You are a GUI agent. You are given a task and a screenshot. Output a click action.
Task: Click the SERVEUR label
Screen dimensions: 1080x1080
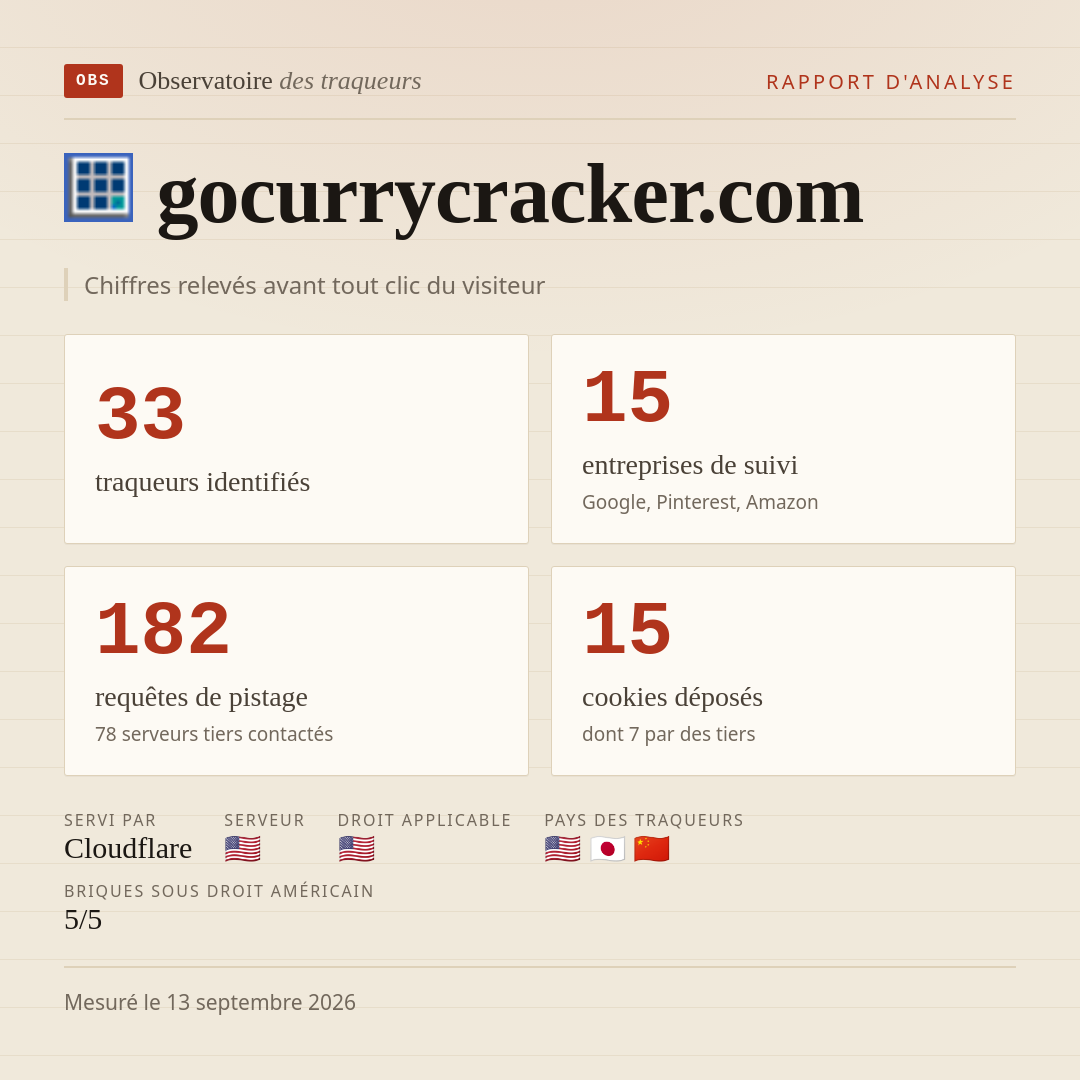[x=264, y=820]
